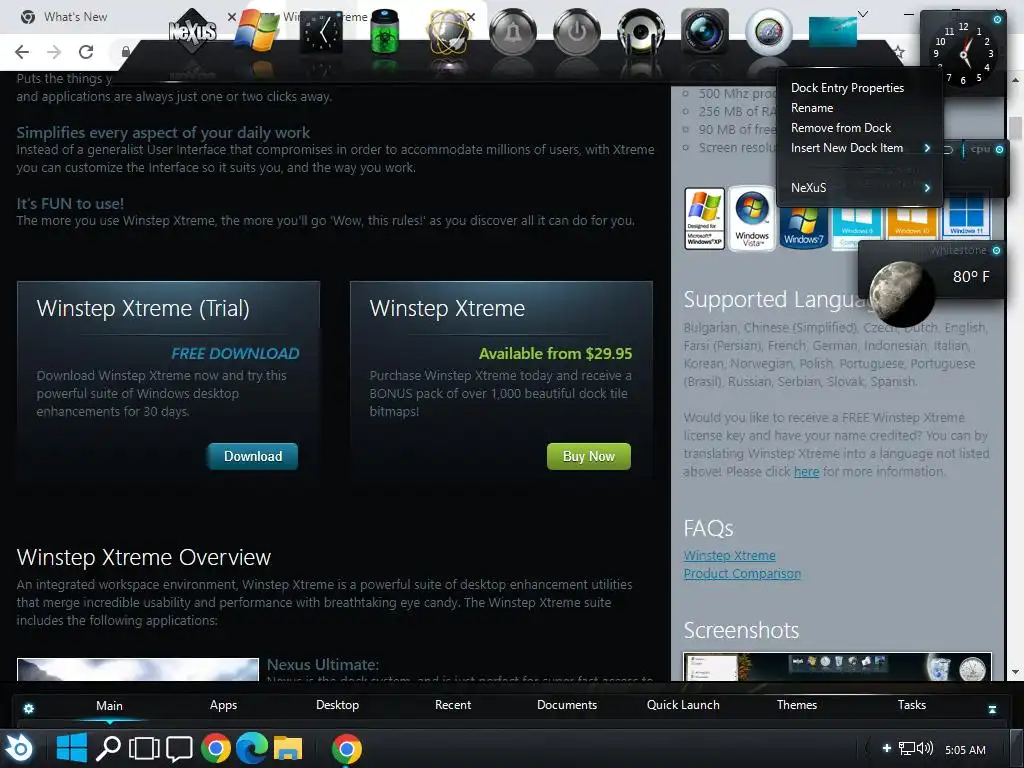Viewport: 1024px width, 768px height.
Task: Open the Product Comparison link
Action: click(x=742, y=573)
